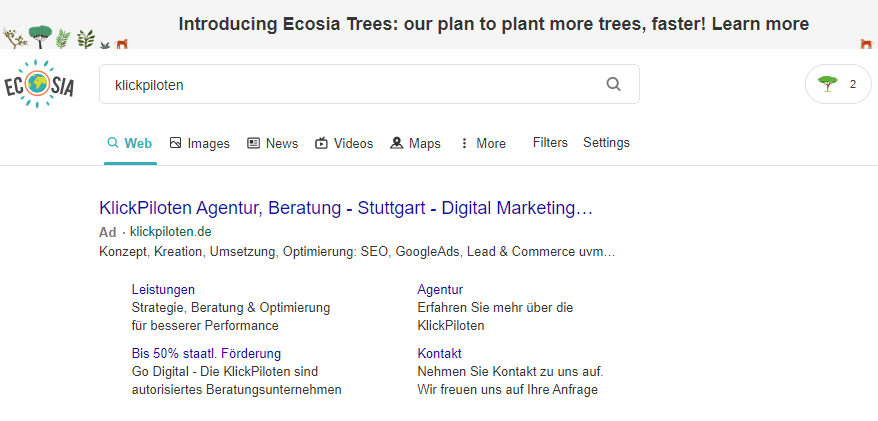
Task: Open the Settings menu
Action: [606, 143]
